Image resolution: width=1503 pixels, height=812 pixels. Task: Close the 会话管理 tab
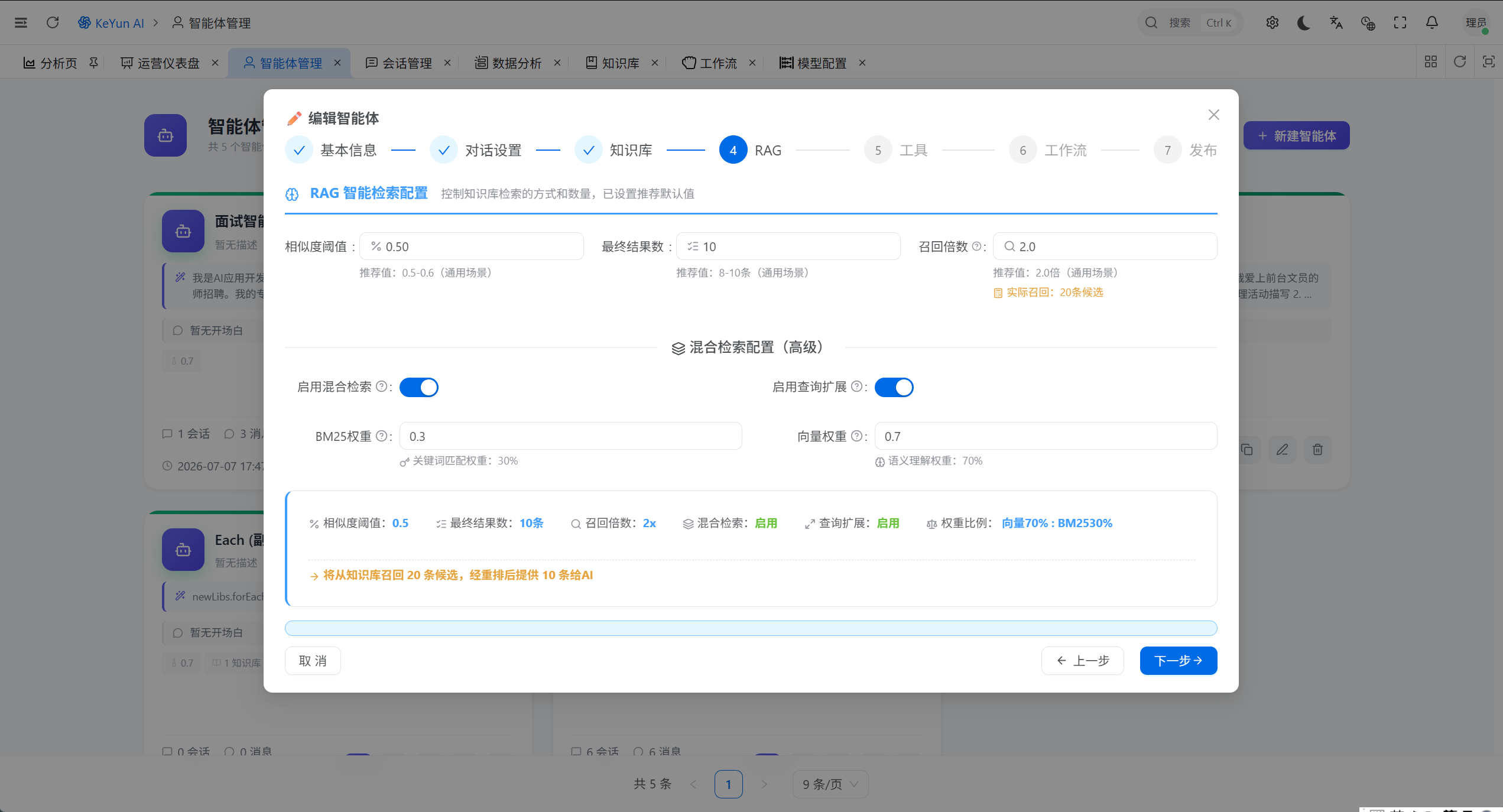tap(447, 63)
